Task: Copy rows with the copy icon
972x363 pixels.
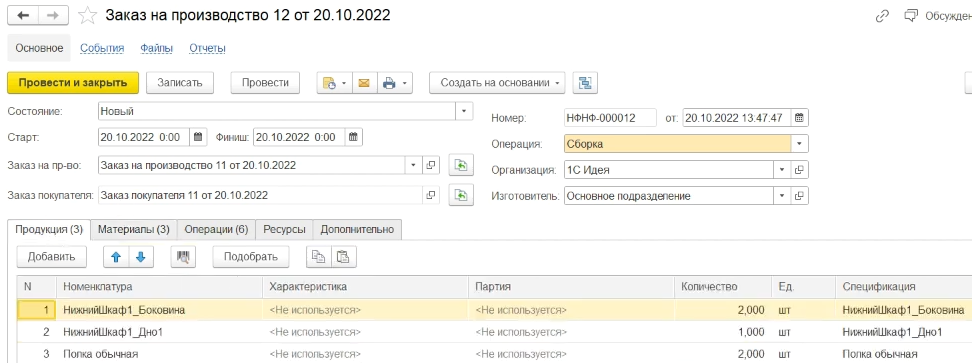Action: [319, 257]
